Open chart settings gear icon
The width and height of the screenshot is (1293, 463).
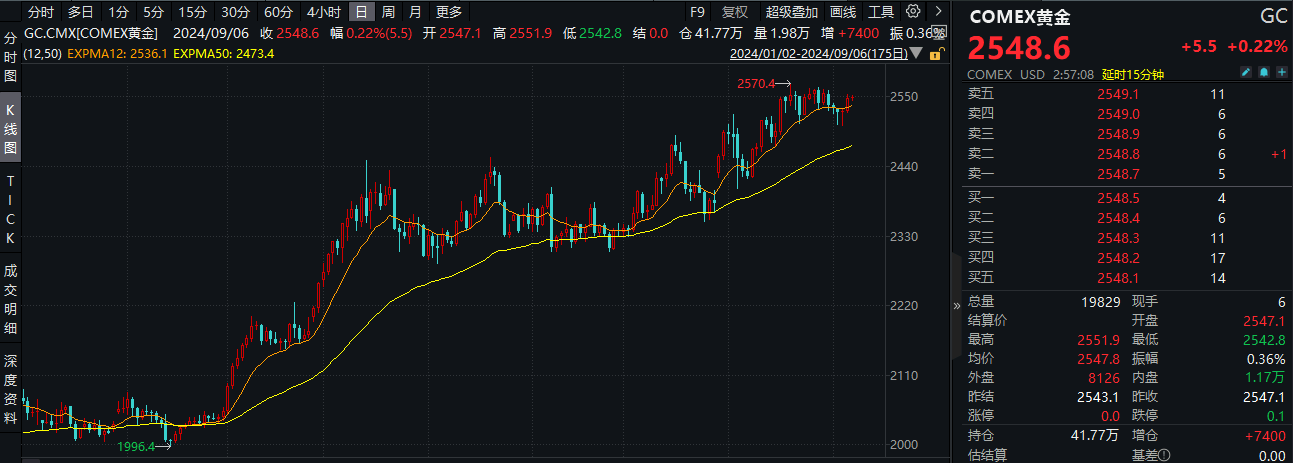click(912, 12)
